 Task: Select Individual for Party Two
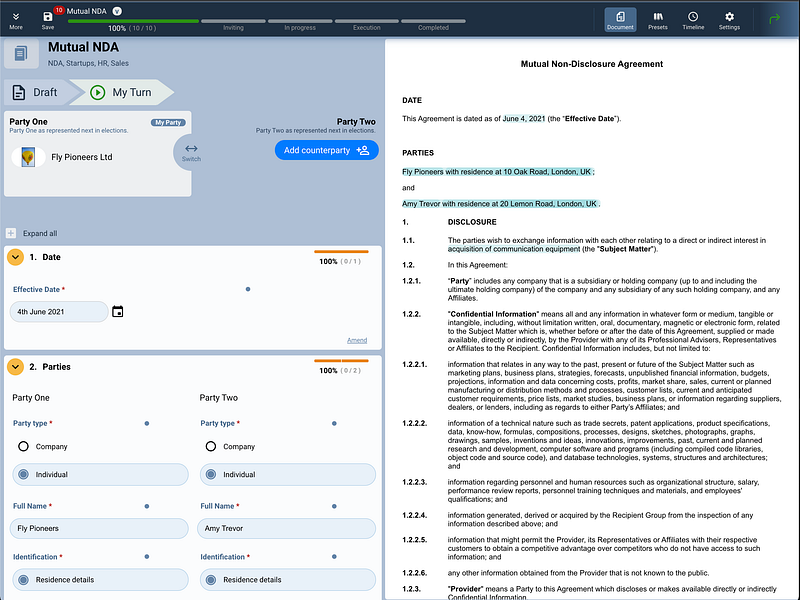click(x=287, y=474)
